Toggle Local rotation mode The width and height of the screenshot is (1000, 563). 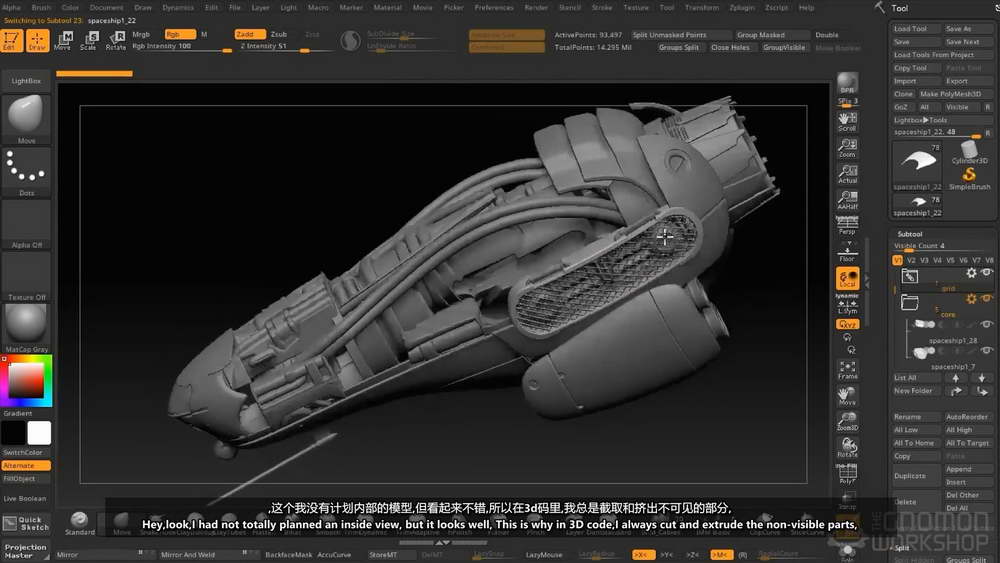coord(848,278)
